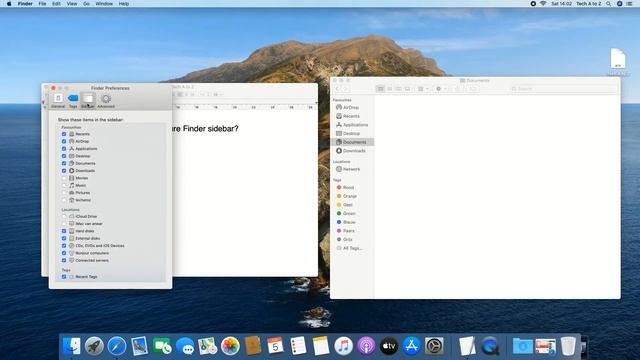Screen dimensions: 640x360
Task: Click the Wi-Fi icon in menu bar
Action: coord(543,4)
